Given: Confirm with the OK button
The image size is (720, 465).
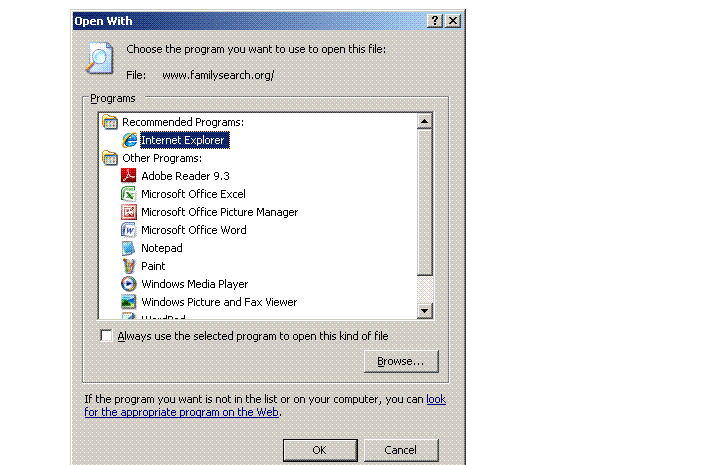Looking at the screenshot, I should click(320, 450).
